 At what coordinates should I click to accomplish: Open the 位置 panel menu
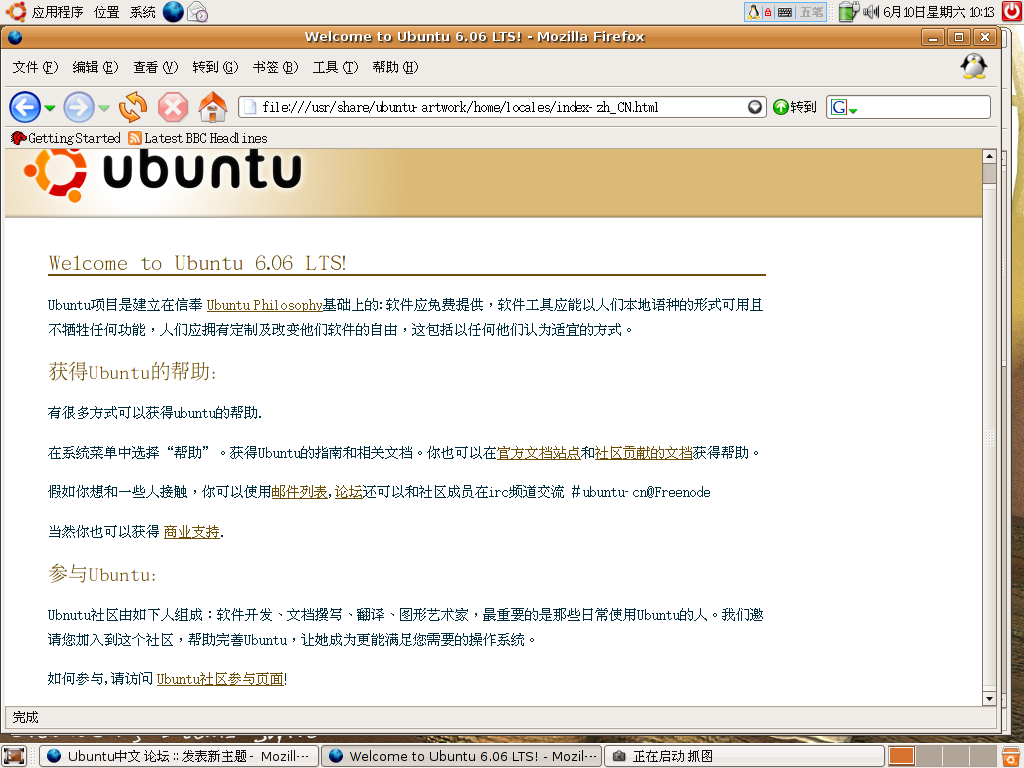[x=106, y=12]
